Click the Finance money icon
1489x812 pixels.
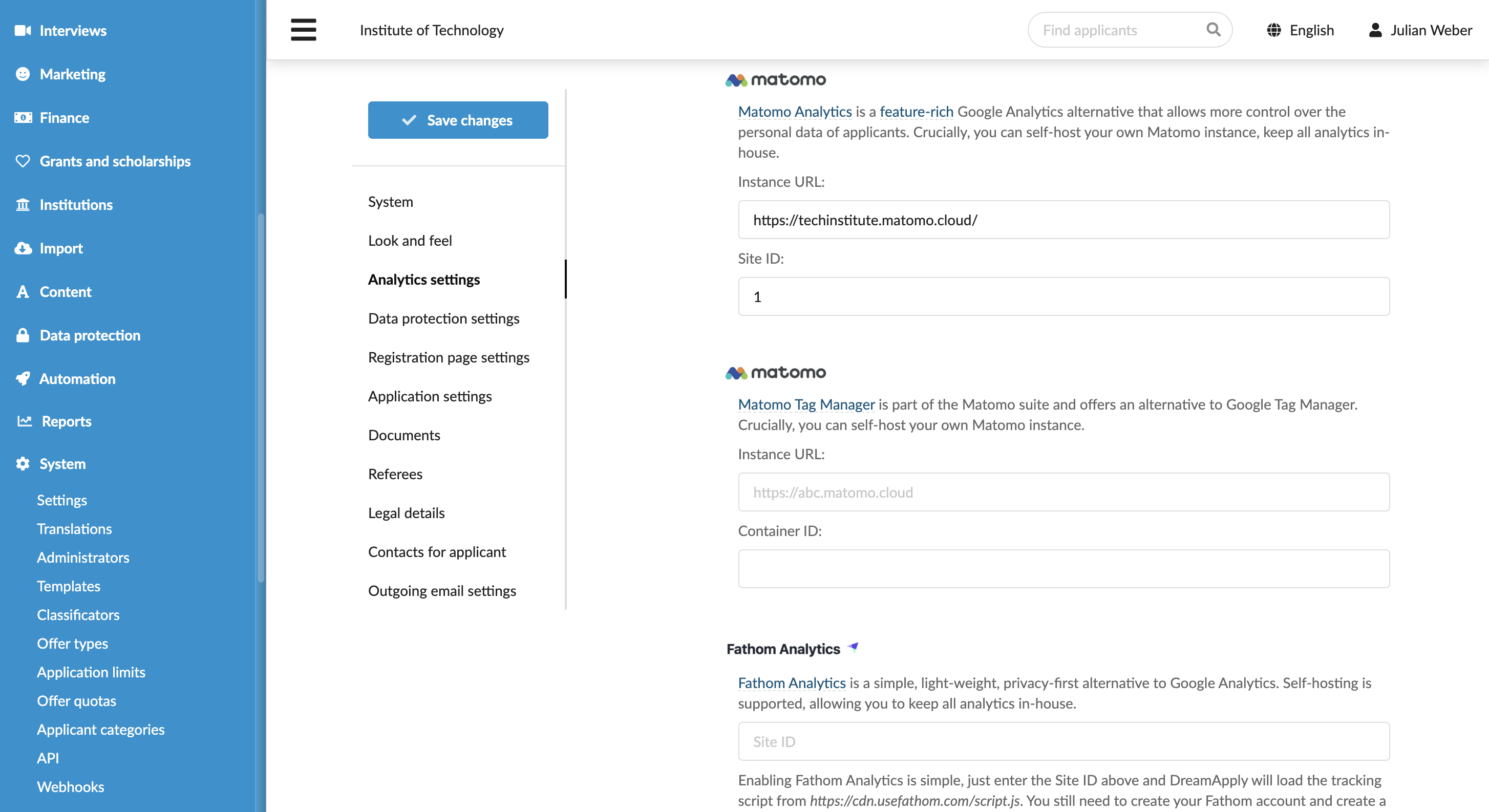coord(23,118)
